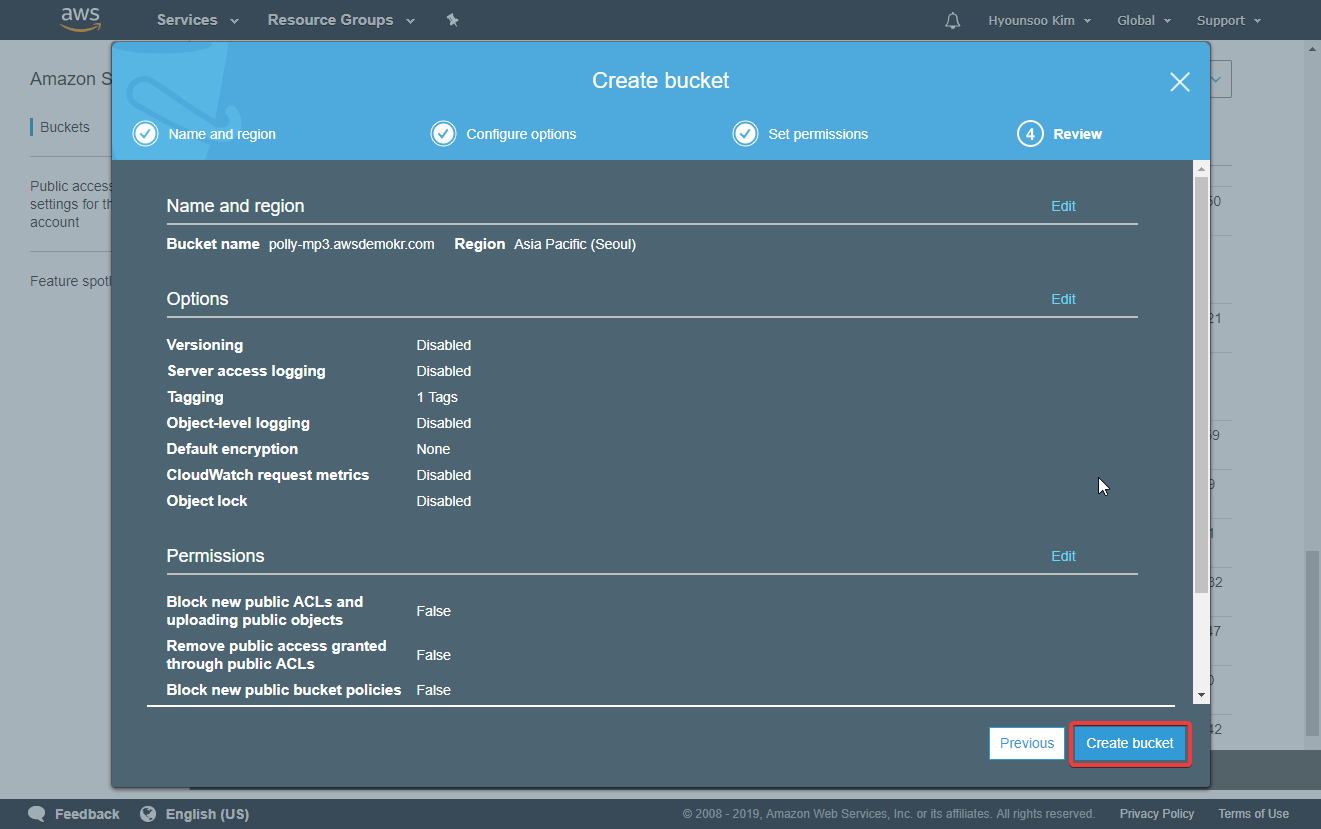Image resolution: width=1321 pixels, height=829 pixels.
Task: Close the Create bucket dialog
Action: (1180, 82)
